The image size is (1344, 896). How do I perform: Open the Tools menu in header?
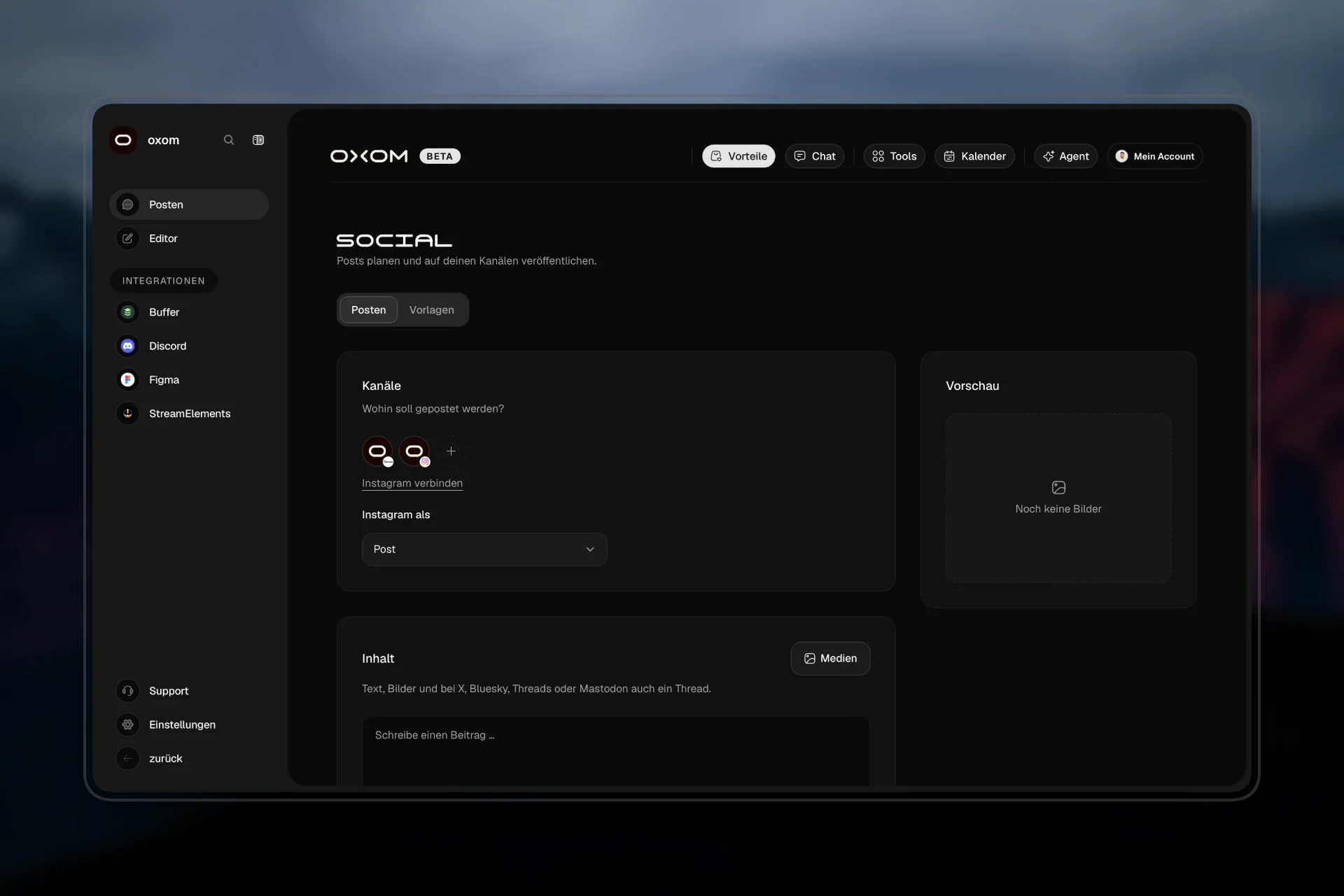895,156
